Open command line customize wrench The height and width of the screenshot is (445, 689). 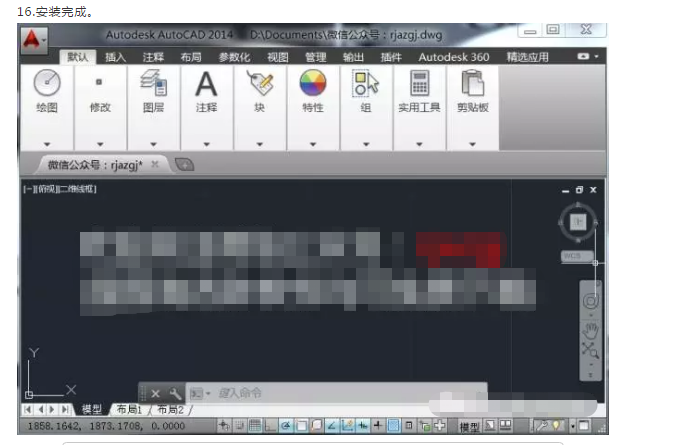pos(175,393)
